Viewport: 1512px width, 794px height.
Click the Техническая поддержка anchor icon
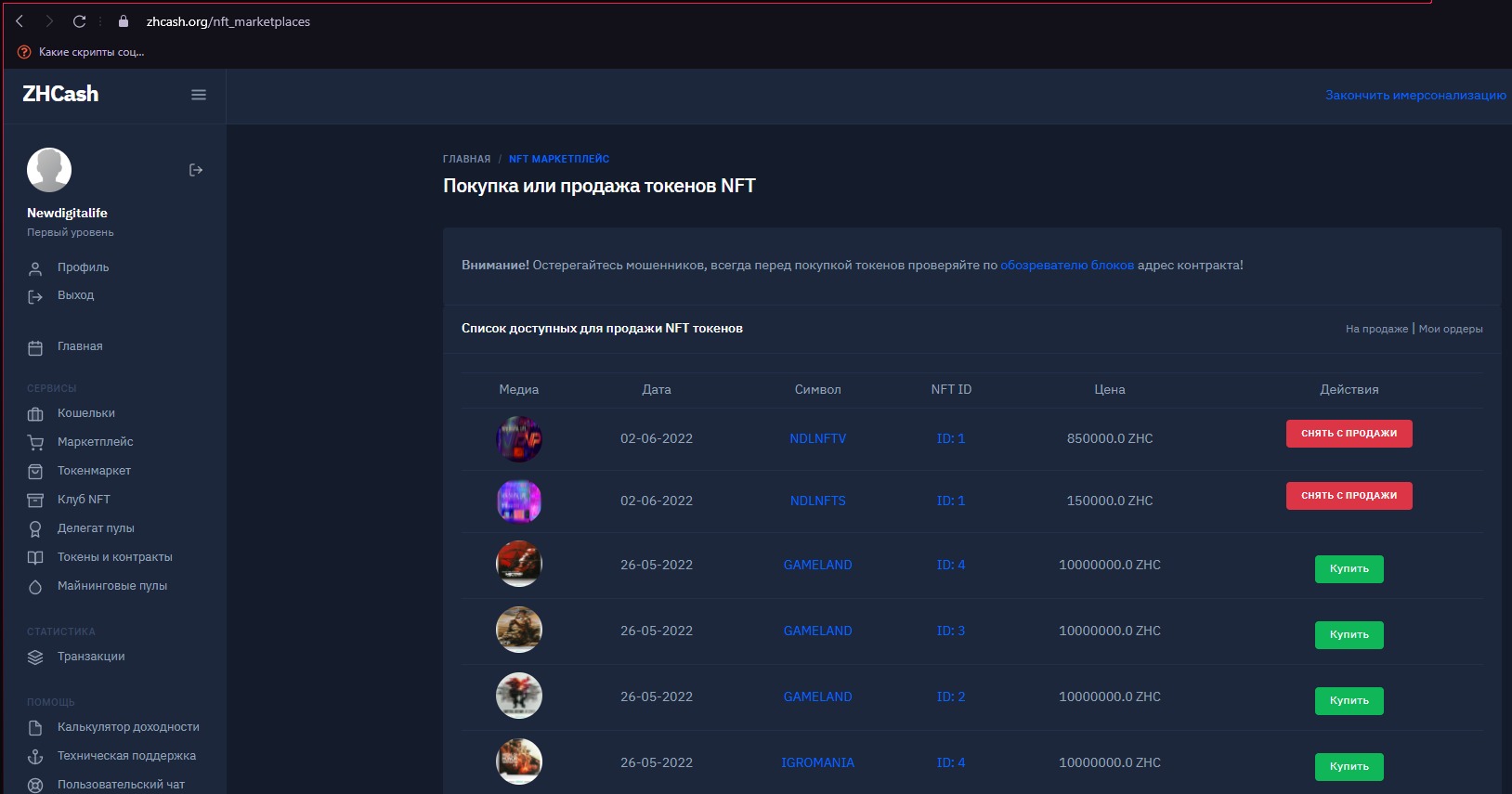35,757
